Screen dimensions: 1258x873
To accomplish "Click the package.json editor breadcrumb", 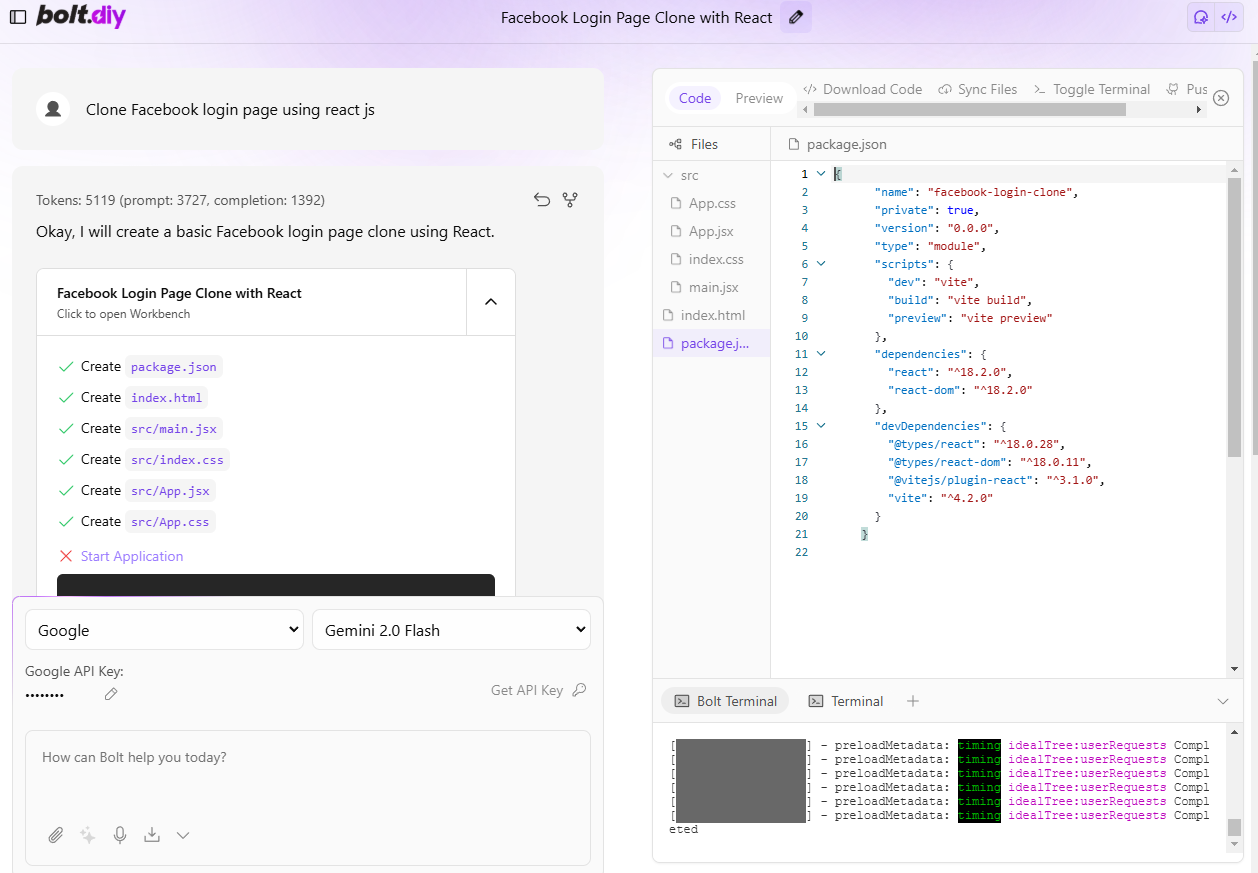I will [x=837, y=144].
